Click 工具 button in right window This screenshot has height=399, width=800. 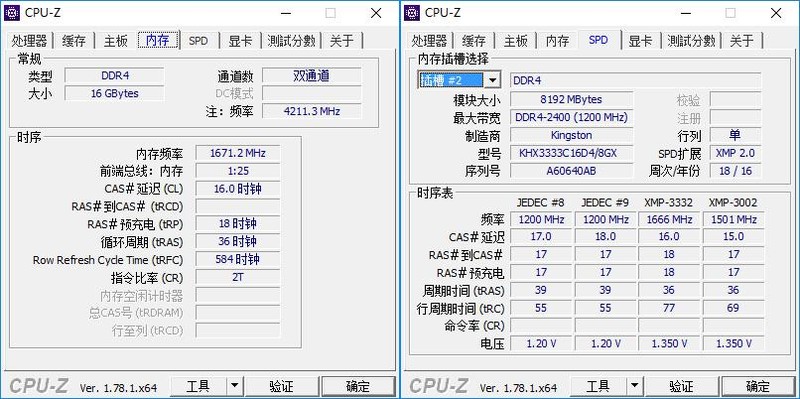tap(598, 387)
